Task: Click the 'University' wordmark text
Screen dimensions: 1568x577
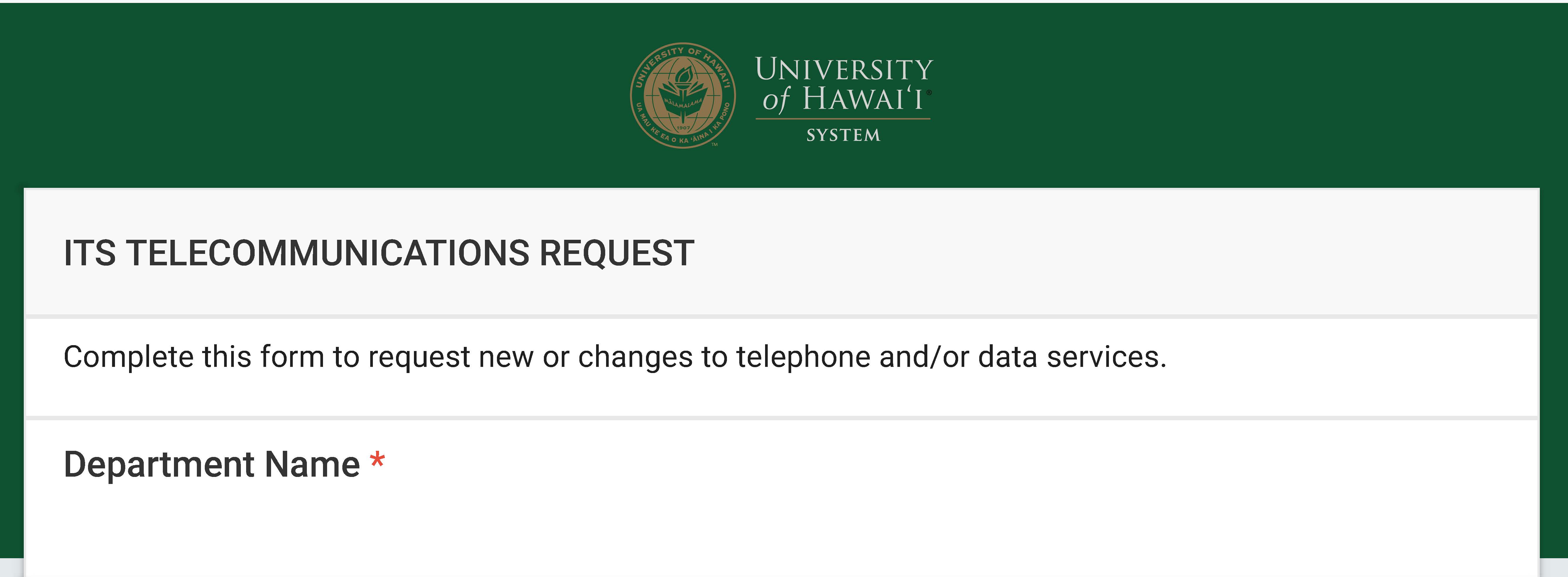Action: 844,69
